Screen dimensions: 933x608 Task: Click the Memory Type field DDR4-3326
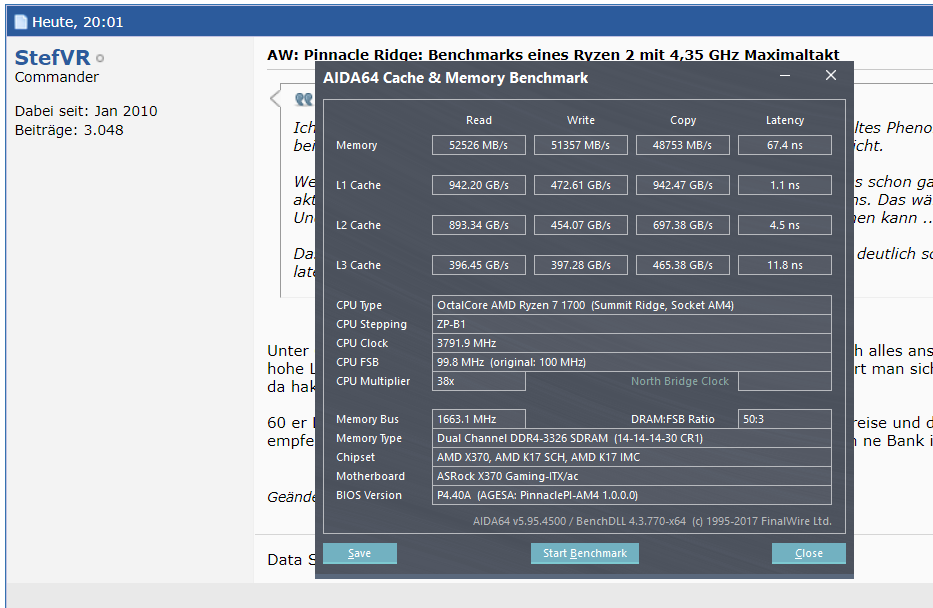(631, 438)
